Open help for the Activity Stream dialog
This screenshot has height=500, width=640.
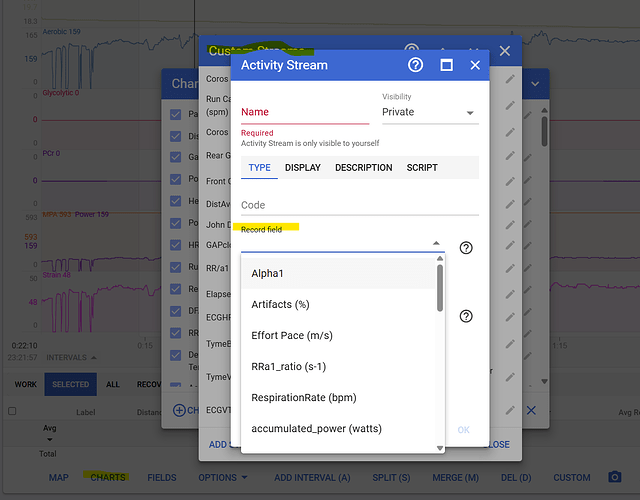click(x=415, y=65)
